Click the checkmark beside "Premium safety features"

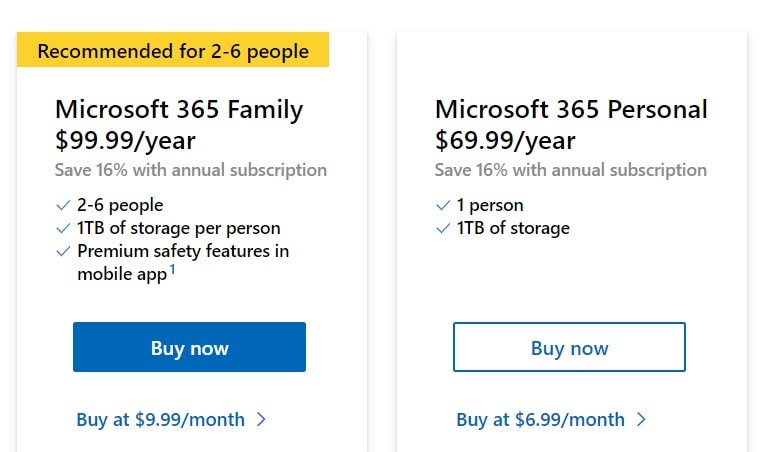tap(62, 252)
